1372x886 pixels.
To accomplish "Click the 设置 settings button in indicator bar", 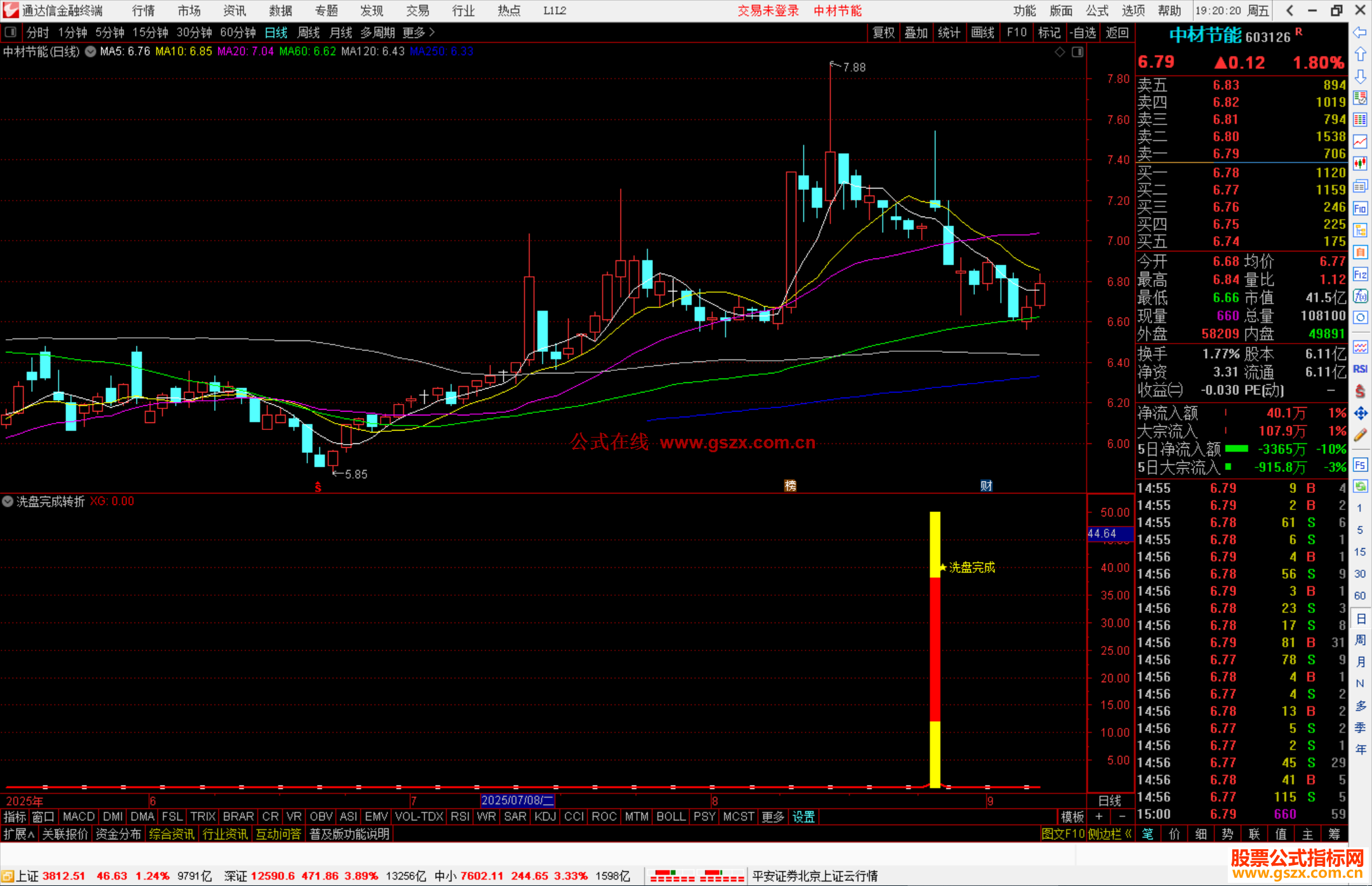I will [804, 817].
